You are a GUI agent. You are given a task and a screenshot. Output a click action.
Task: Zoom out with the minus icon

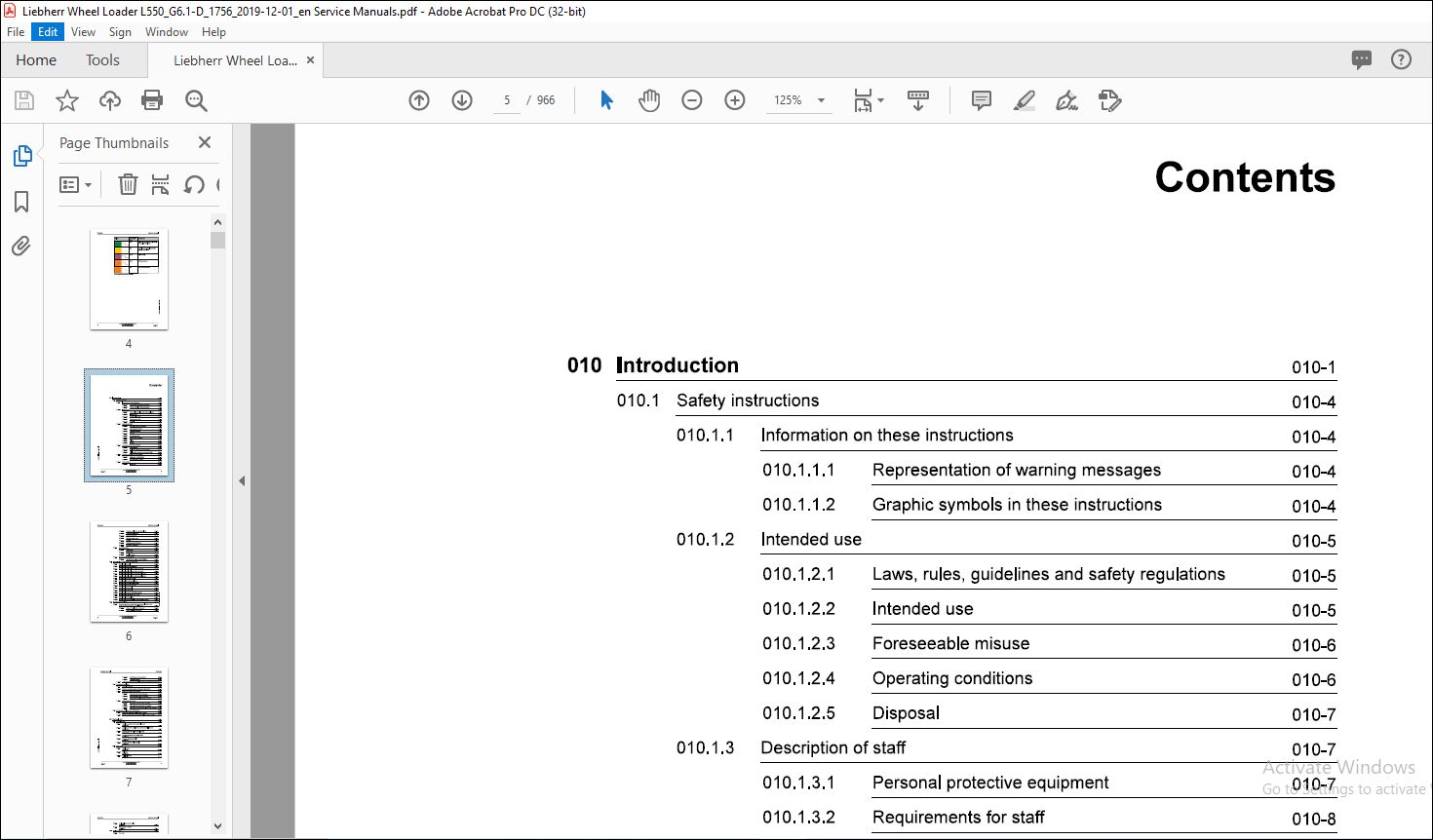coord(692,100)
